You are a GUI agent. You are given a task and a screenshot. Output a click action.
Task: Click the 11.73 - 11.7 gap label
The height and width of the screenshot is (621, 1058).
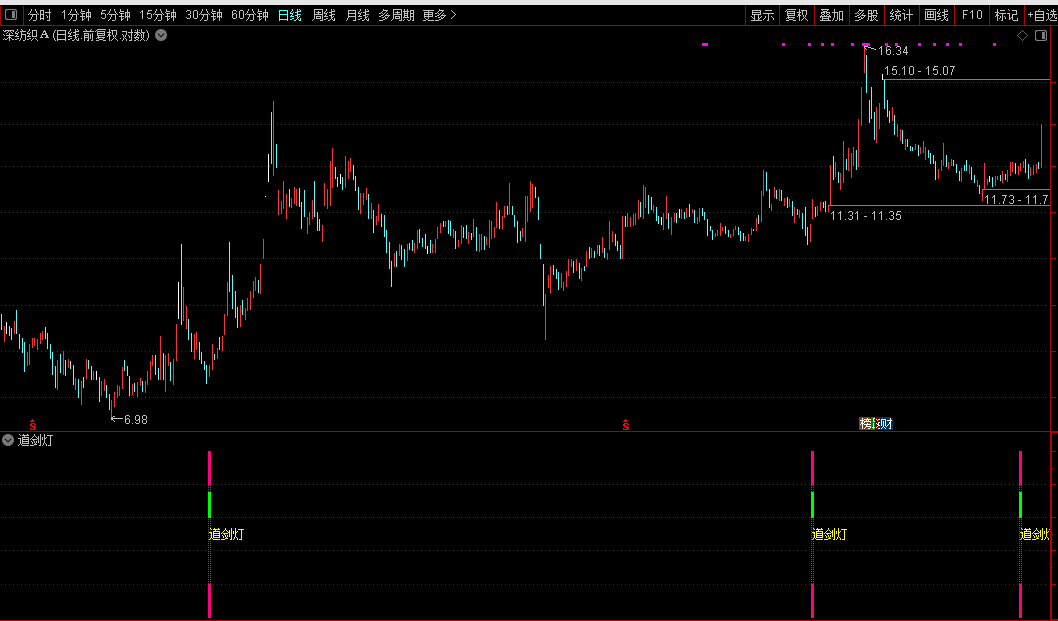[x=1016, y=199]
